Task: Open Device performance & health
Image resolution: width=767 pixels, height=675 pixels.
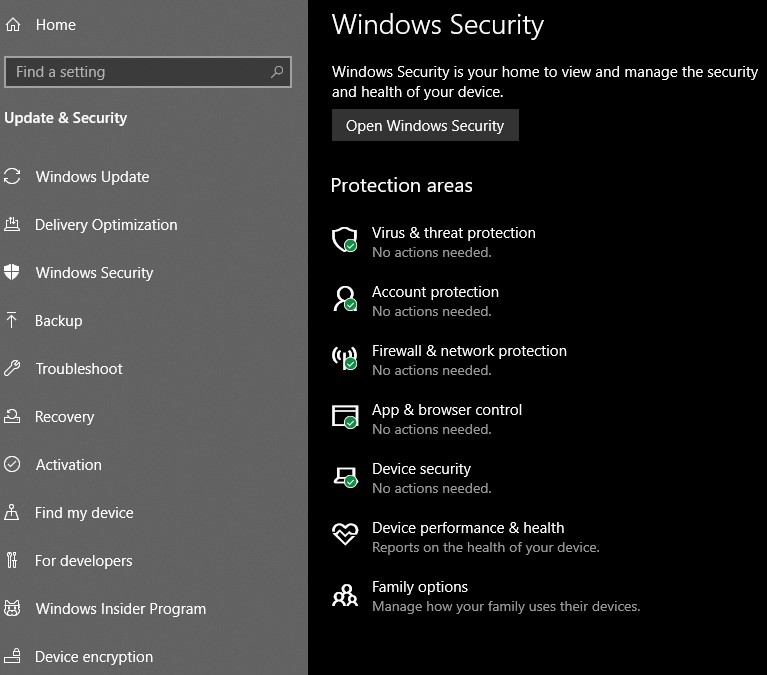Action: [468, 528]
